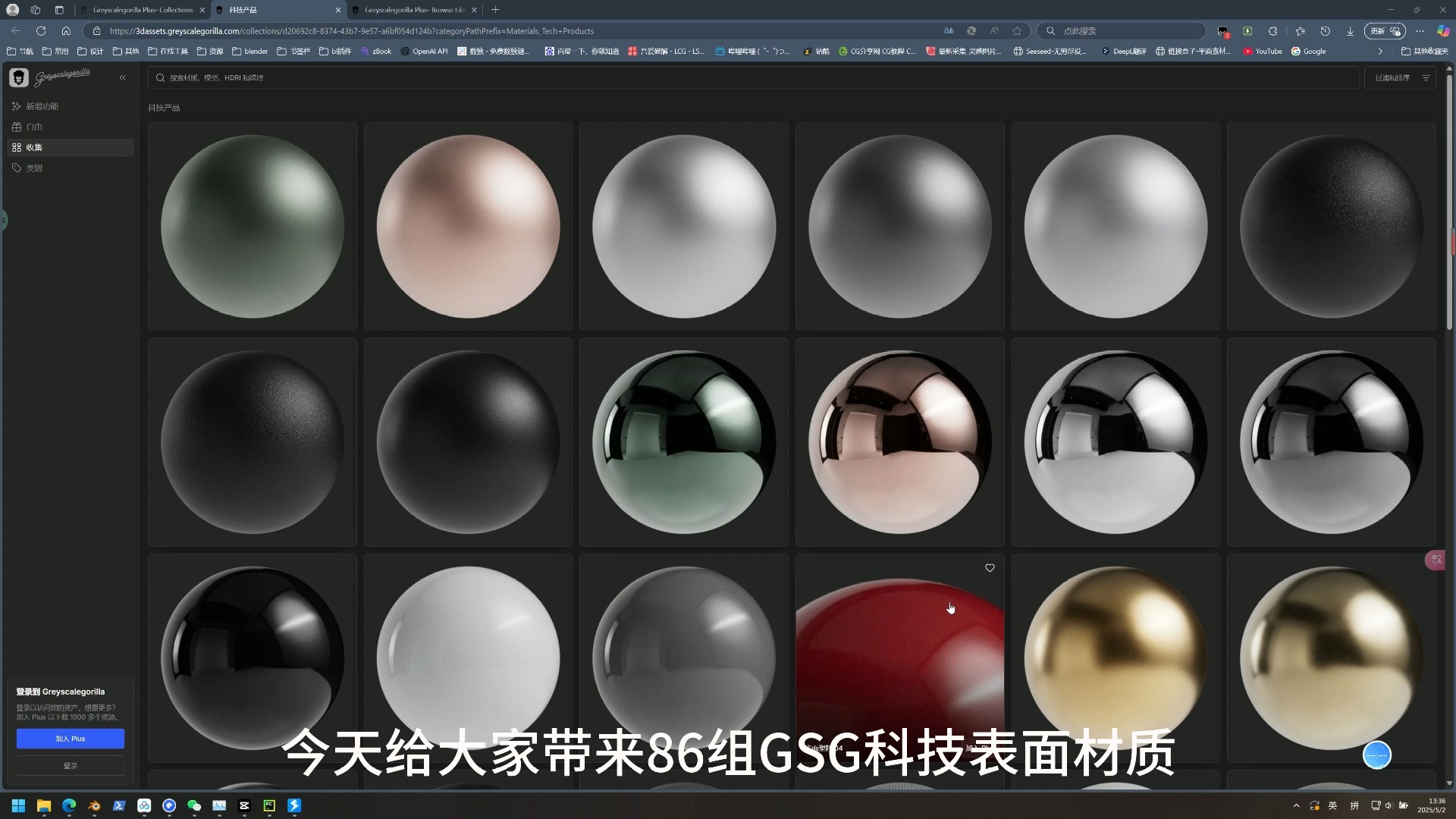The width and height of the screenshot is (1456, 819).
Task: Open the green chrome reflective sphere thumbnail
Action: tap(684, 441)
